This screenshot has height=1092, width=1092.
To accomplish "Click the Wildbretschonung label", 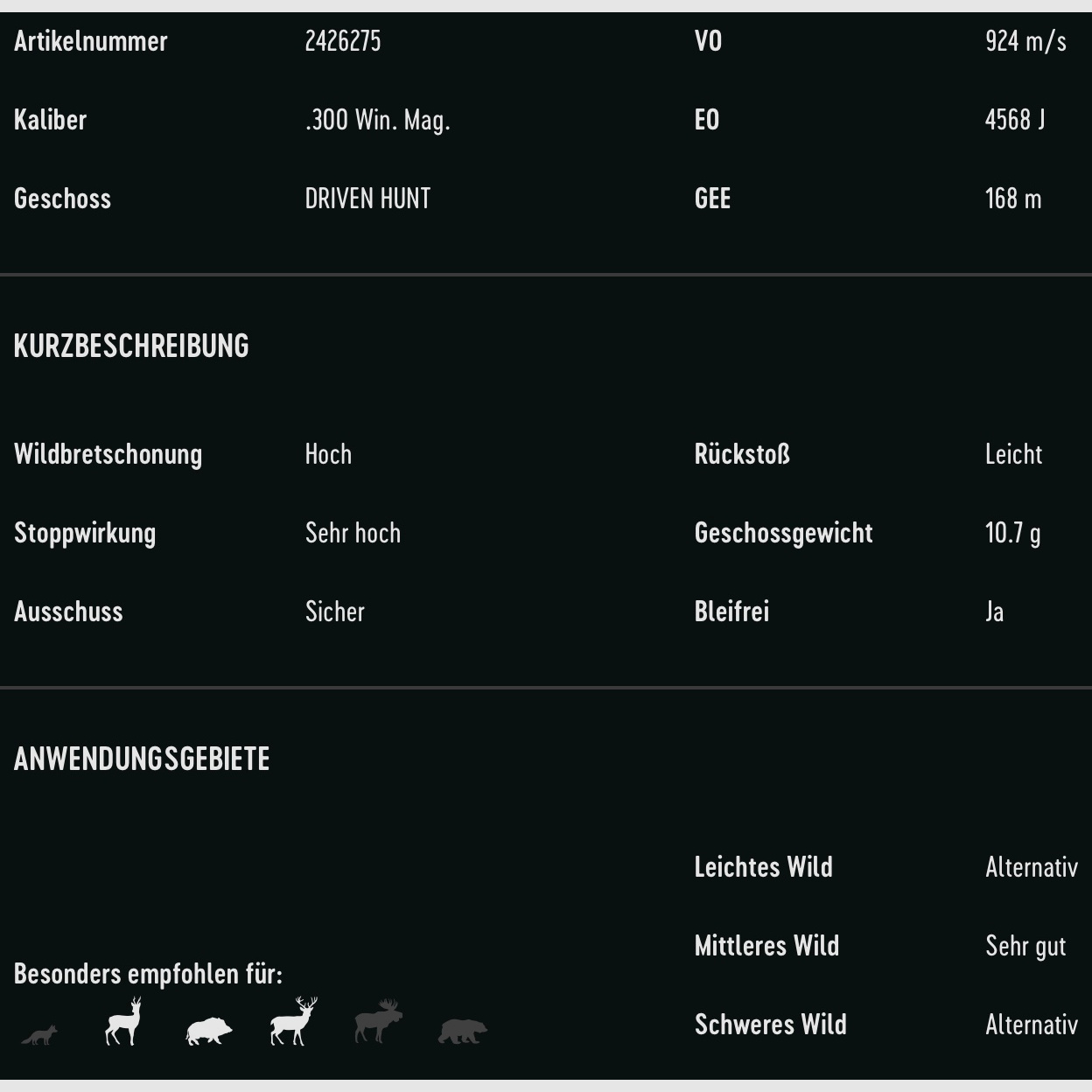I will tap(108, 454).
